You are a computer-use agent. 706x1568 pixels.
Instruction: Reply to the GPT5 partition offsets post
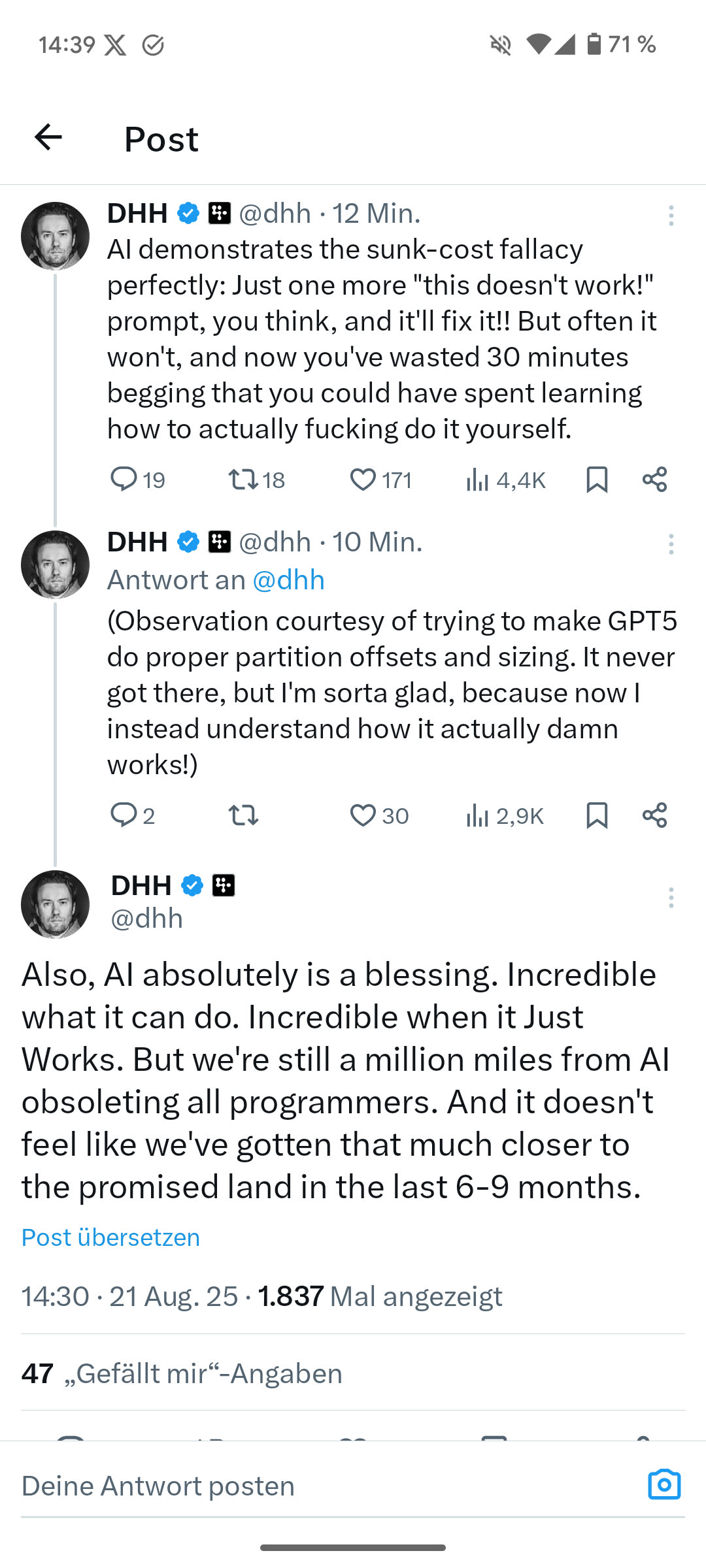[x=124, y=815]
